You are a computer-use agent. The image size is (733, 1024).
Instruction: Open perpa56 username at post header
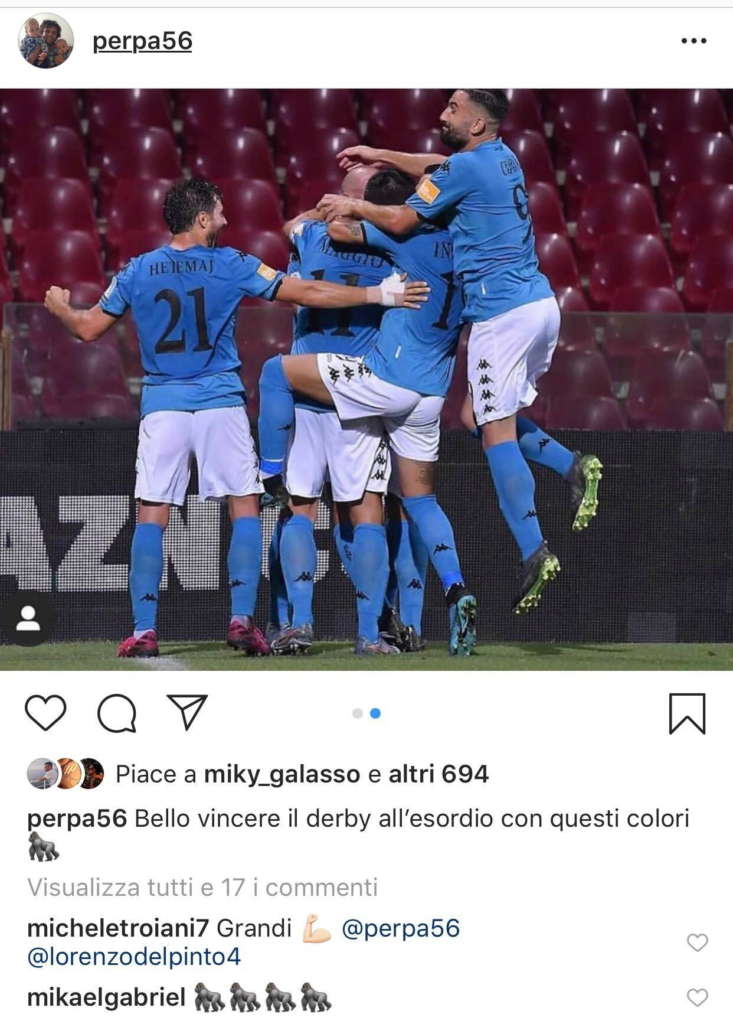tap(142, 40)
